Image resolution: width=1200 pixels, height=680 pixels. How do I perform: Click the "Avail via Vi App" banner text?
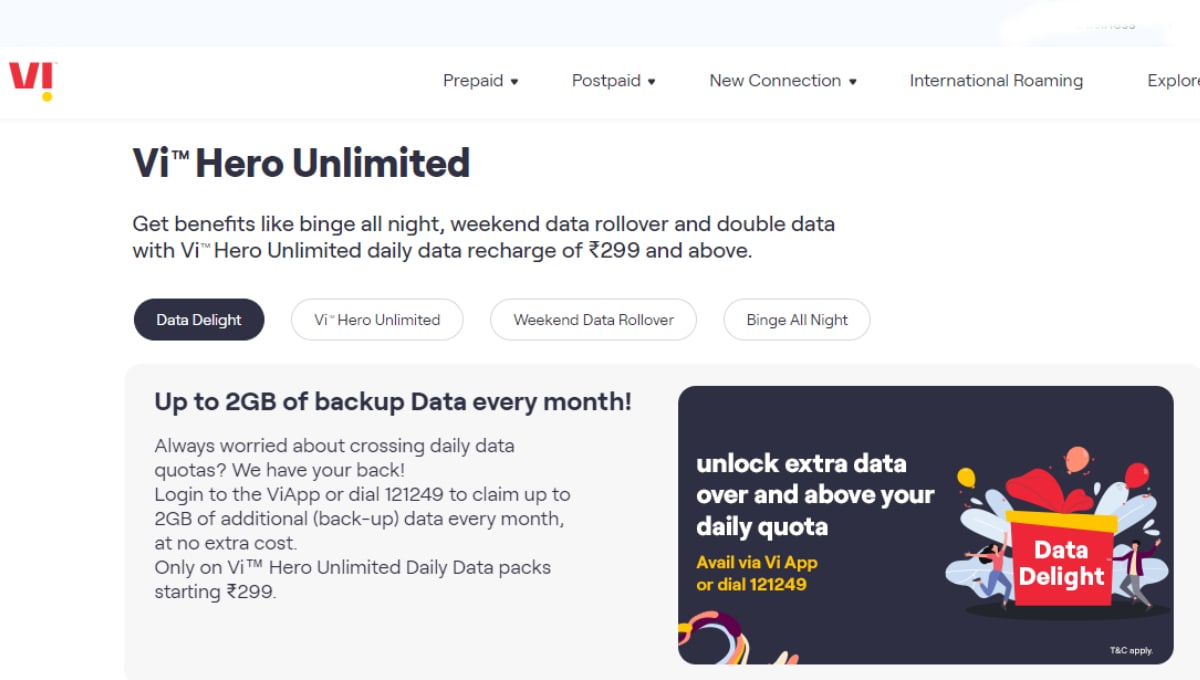pyautogui.click(x=757, y=562)
